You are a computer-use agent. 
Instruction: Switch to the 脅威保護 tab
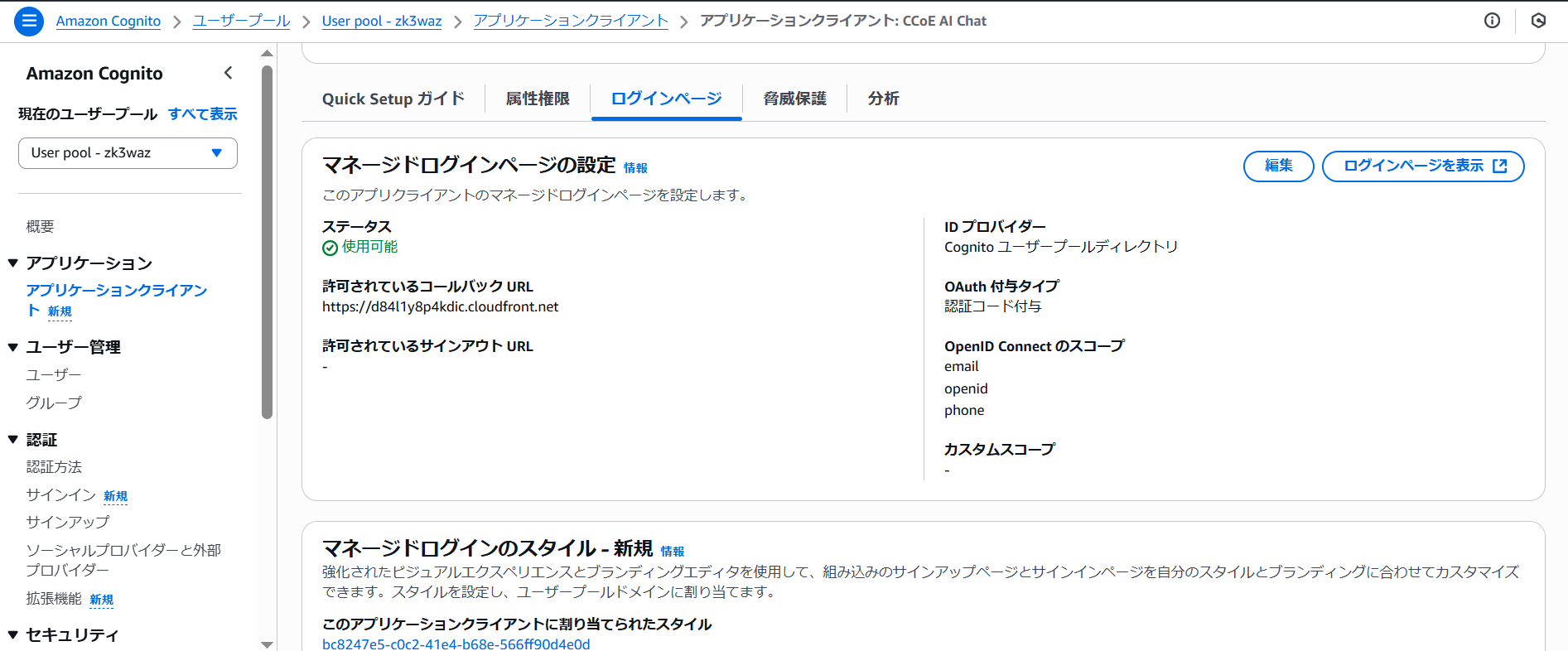point(795,99)
